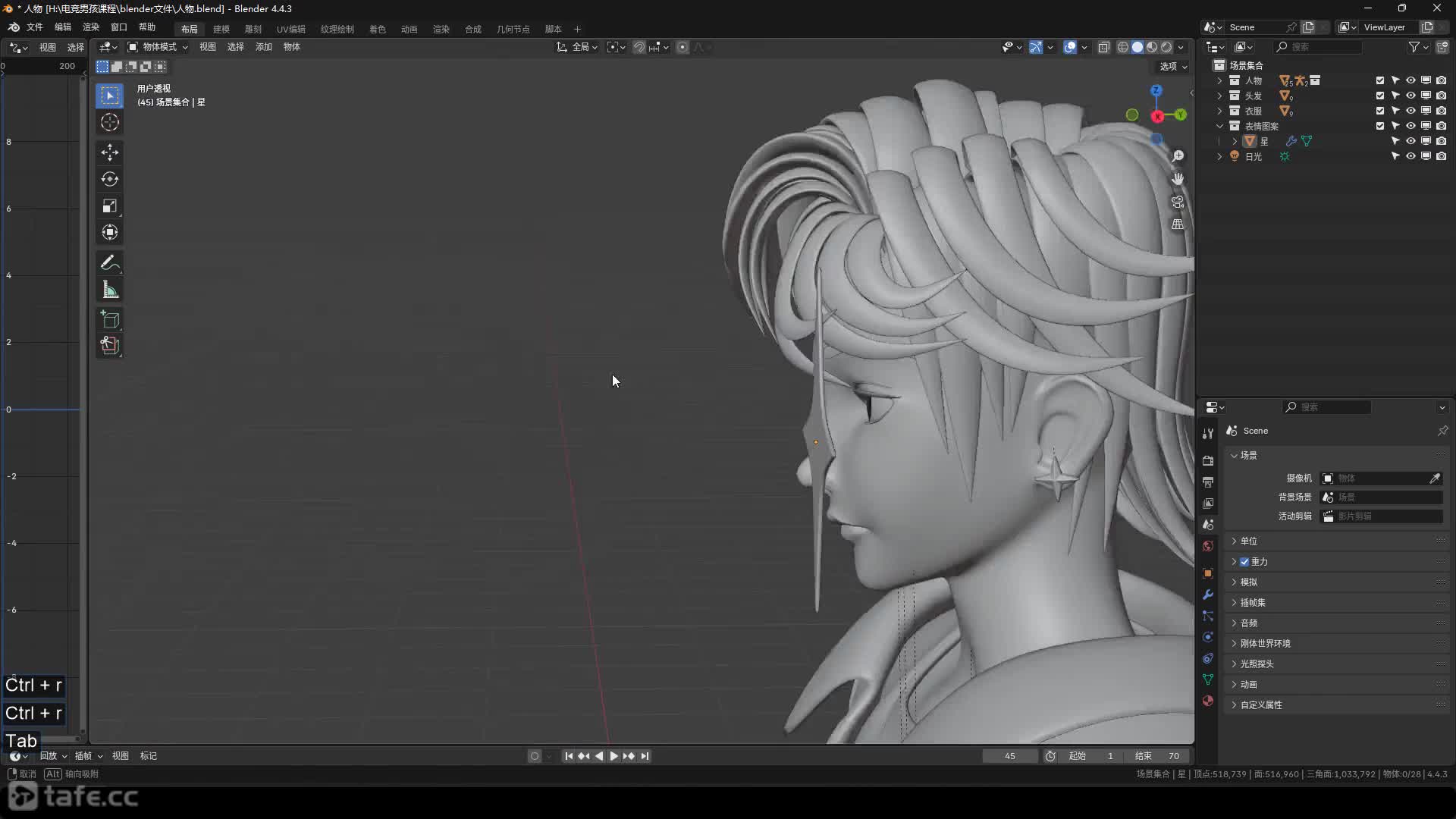Image resolution: width=1456 pixels, height=819 pixels.
Task: Uncheck the 重力 gravity checkbox
Action: [x=1244, y=562]
